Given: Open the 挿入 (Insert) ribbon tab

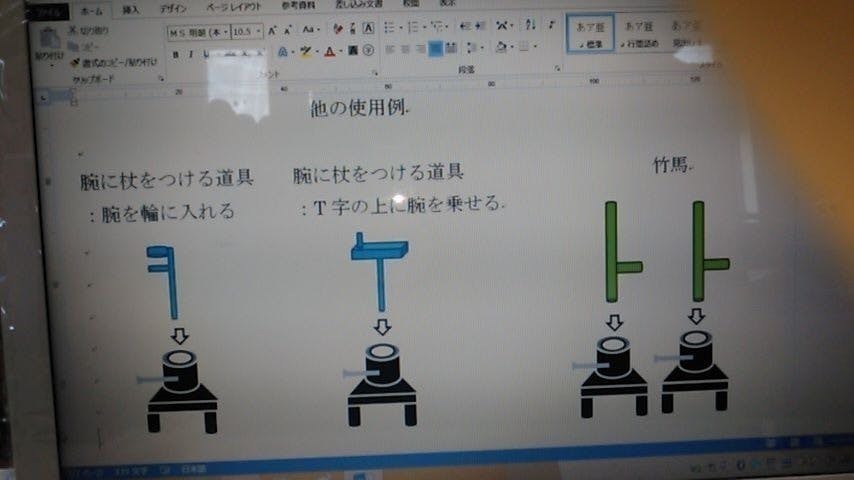Looking at the screenshot, I should (131, 9).
